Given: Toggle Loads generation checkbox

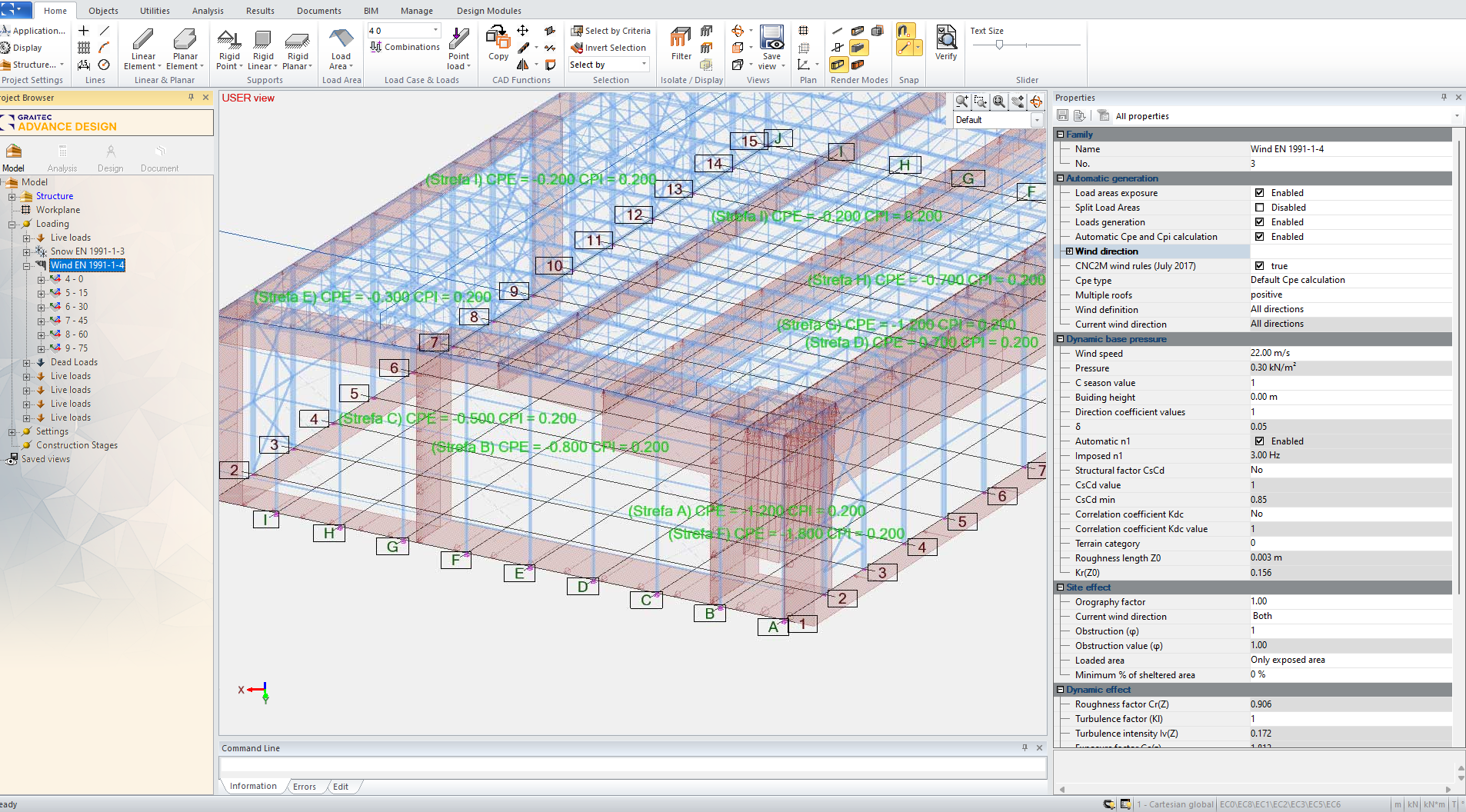Looking at the screenshot, I should tap(1259, 222).
